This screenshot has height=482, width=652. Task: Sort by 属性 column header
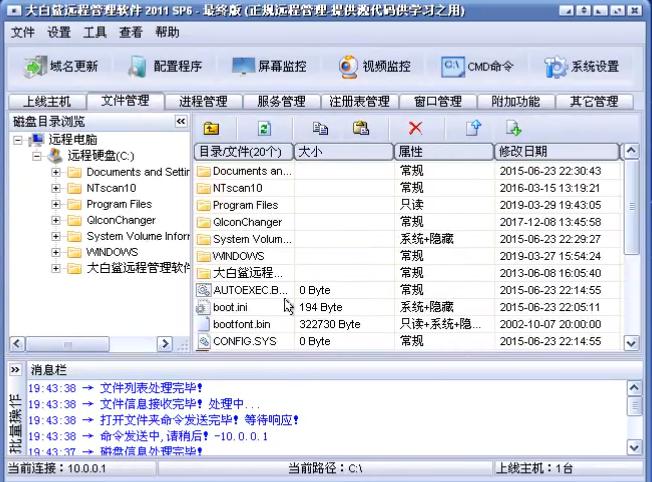click(x=444, y=152)
